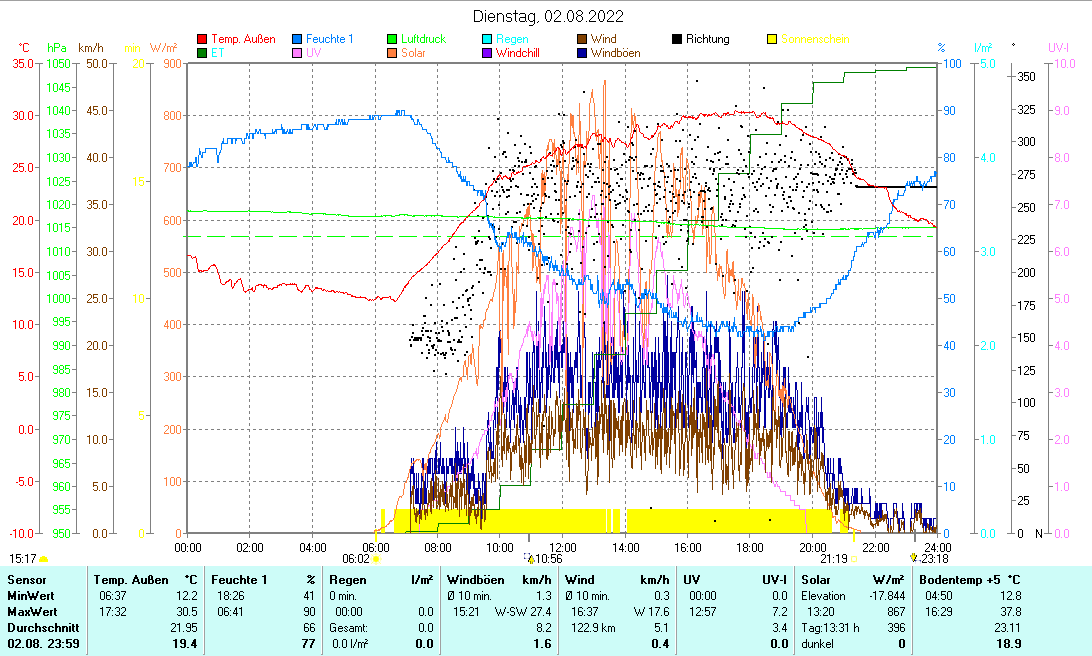Screen dimensions: 1092x656
Task: Click the 'Windchill' legend label
Action: [517, 53]
